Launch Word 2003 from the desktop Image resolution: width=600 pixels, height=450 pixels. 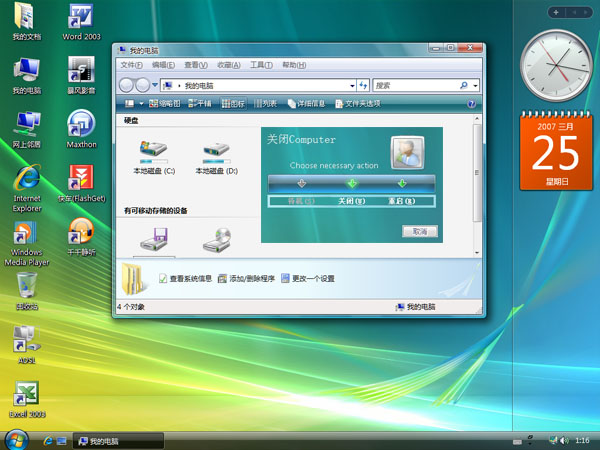81,21
